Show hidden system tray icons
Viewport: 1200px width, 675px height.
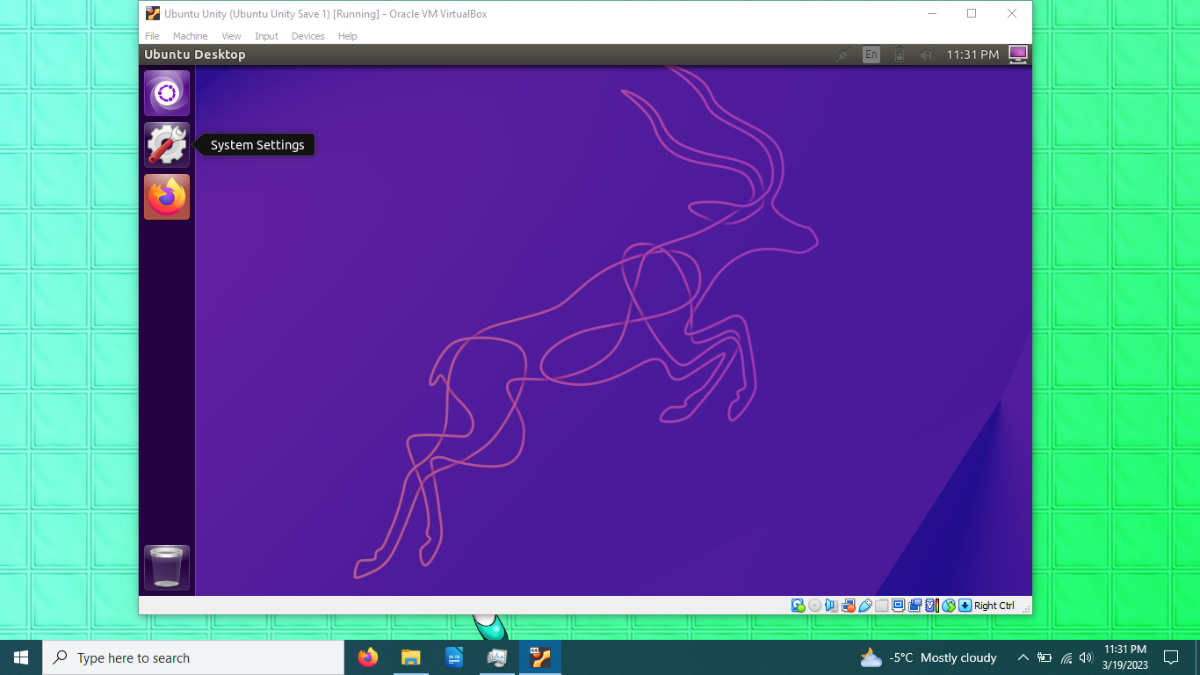[x=1022, y=657]
